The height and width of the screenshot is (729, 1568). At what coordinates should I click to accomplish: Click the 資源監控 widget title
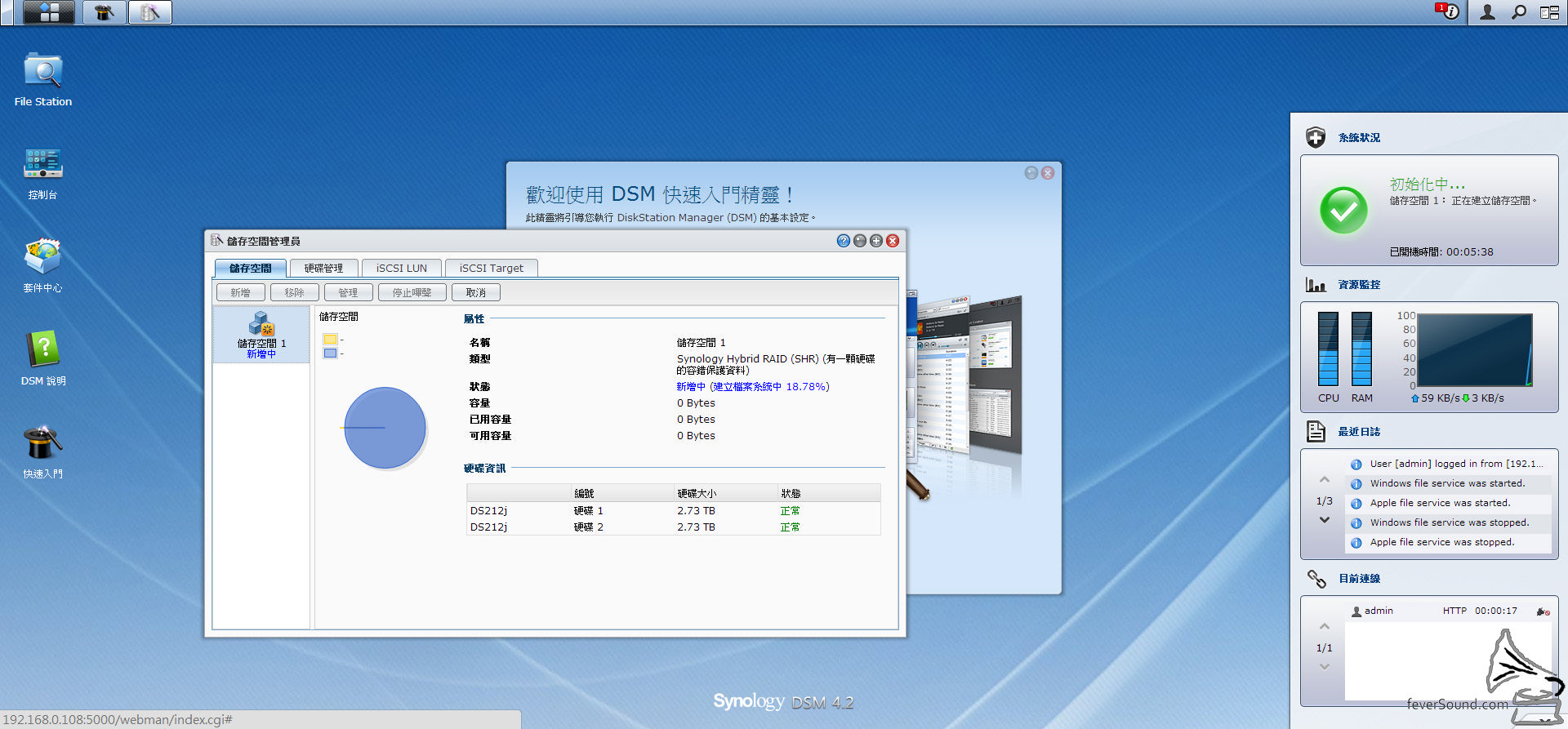[x=1359, y=285]
